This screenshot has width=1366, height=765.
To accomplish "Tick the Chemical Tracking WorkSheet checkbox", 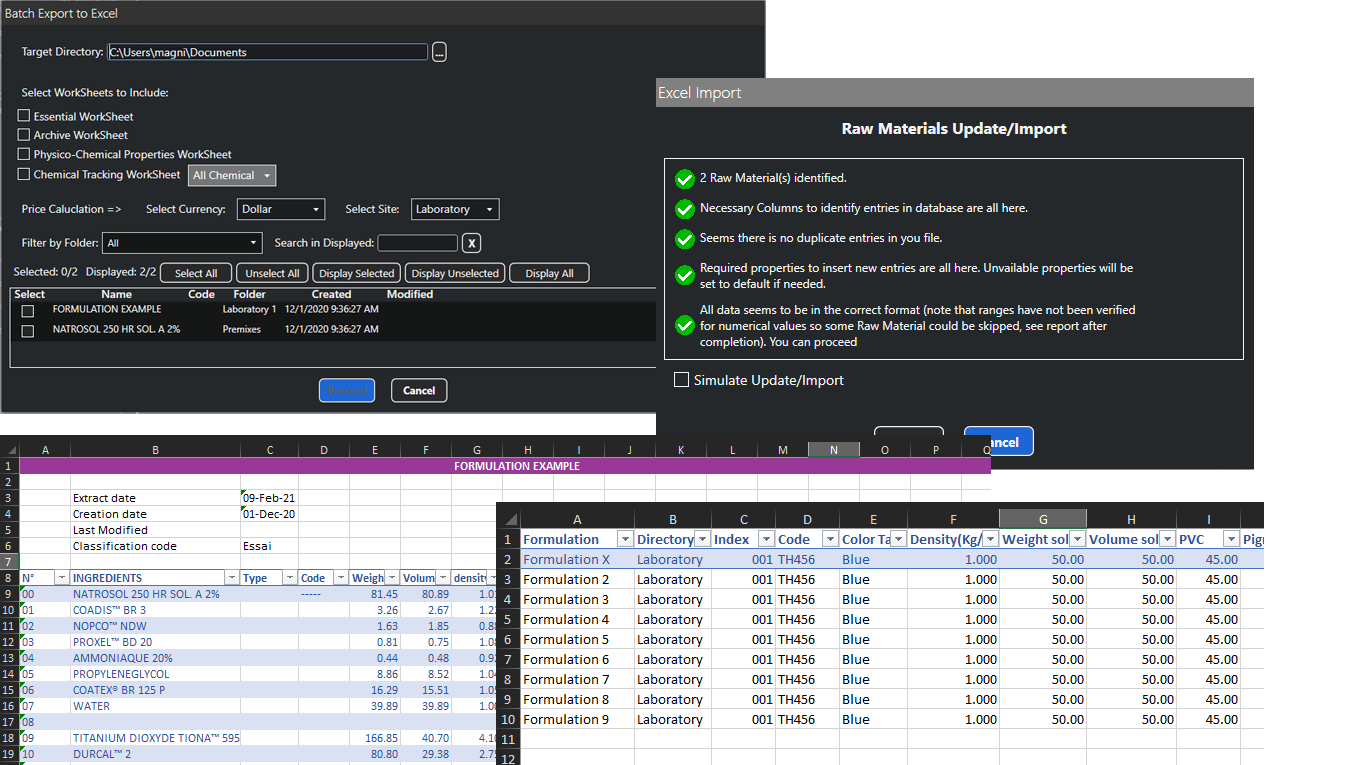I will [x=24, y=174].
